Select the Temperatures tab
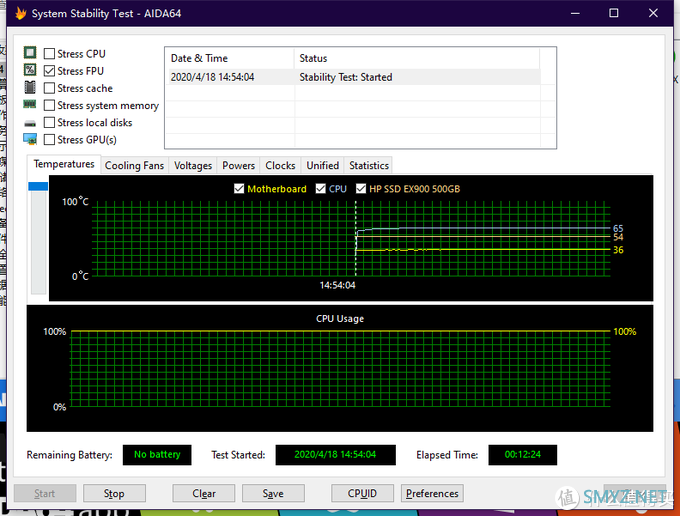The height and width of the screenshot is (516, 680). click(x=64, y=164)
